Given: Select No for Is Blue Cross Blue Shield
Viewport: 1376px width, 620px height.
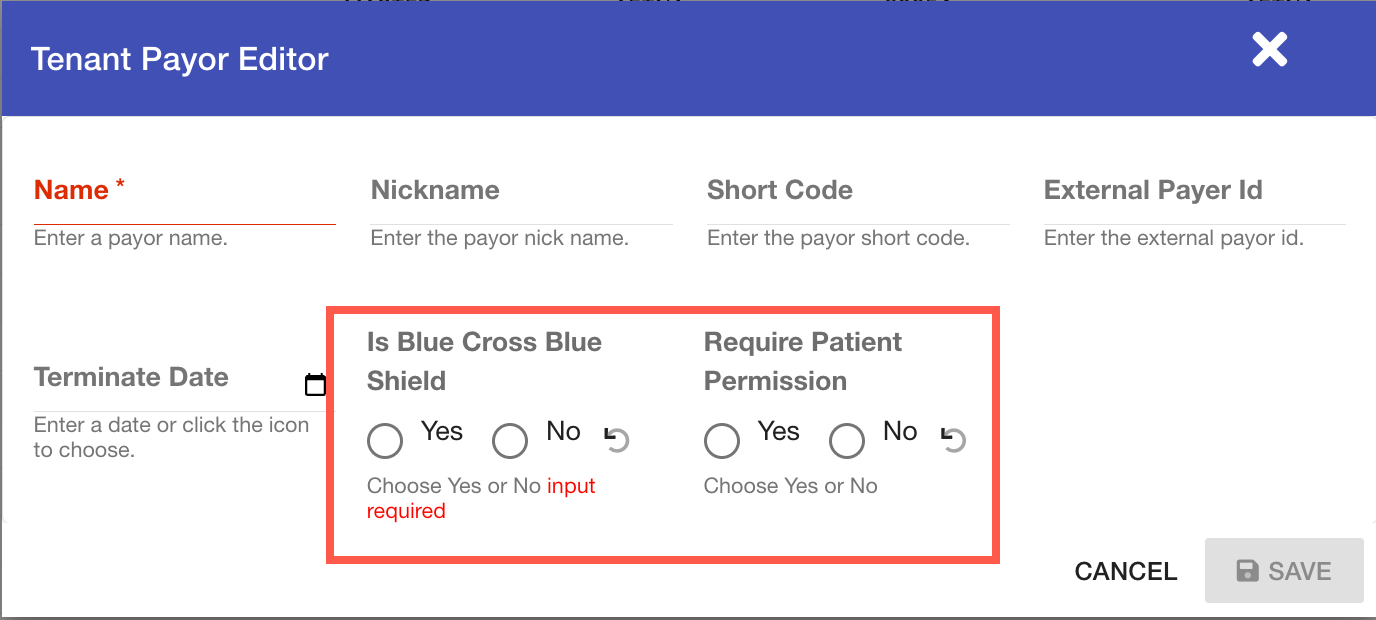Looking at the screenshot, I should [510, 440].
